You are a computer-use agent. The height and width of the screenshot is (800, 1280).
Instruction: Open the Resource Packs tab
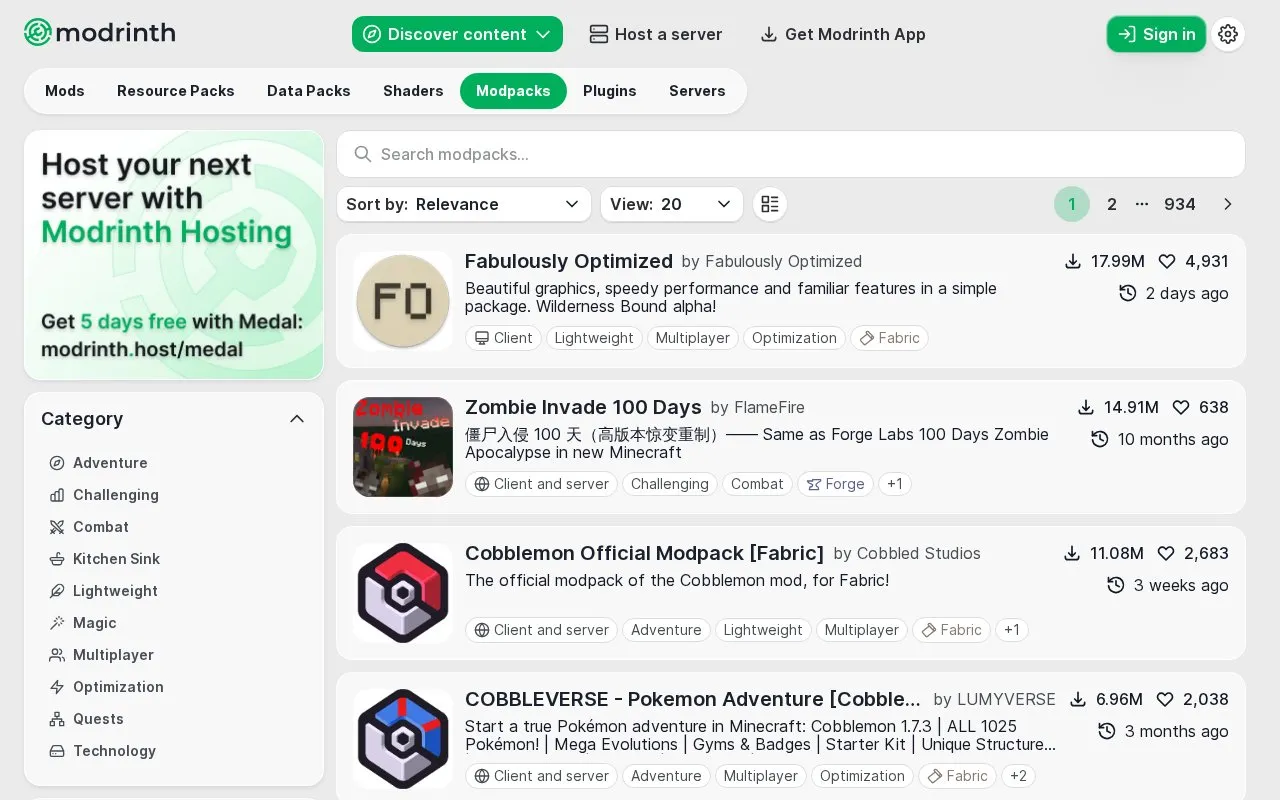tap(176, 91)
